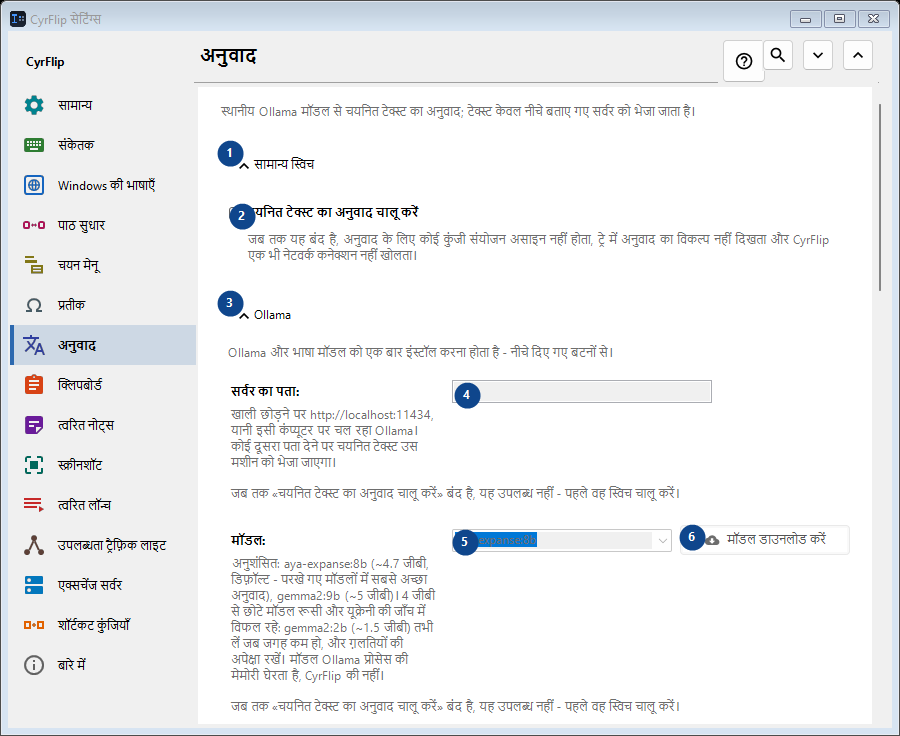This screenshot has width=900, height=736.
Task: Open the बारे में about page
Action: [x=103, y=665]
